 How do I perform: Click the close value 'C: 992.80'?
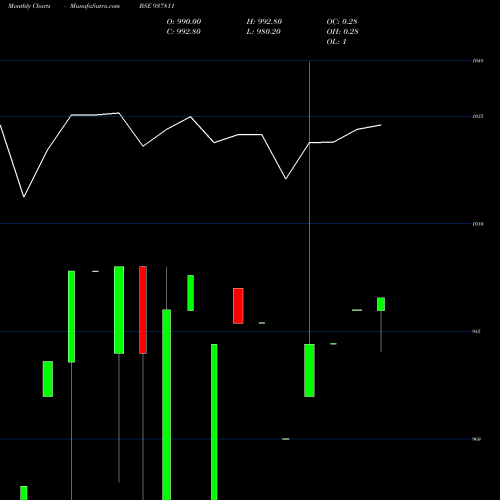183,32
